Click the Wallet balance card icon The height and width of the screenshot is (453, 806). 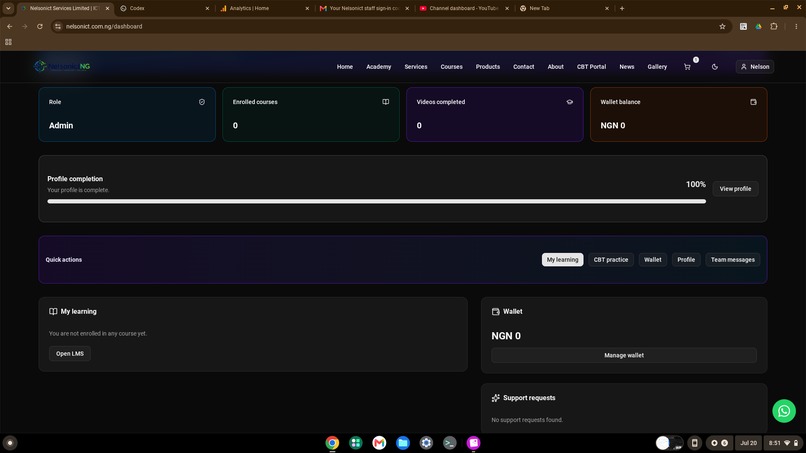click(x=754, y=102)
